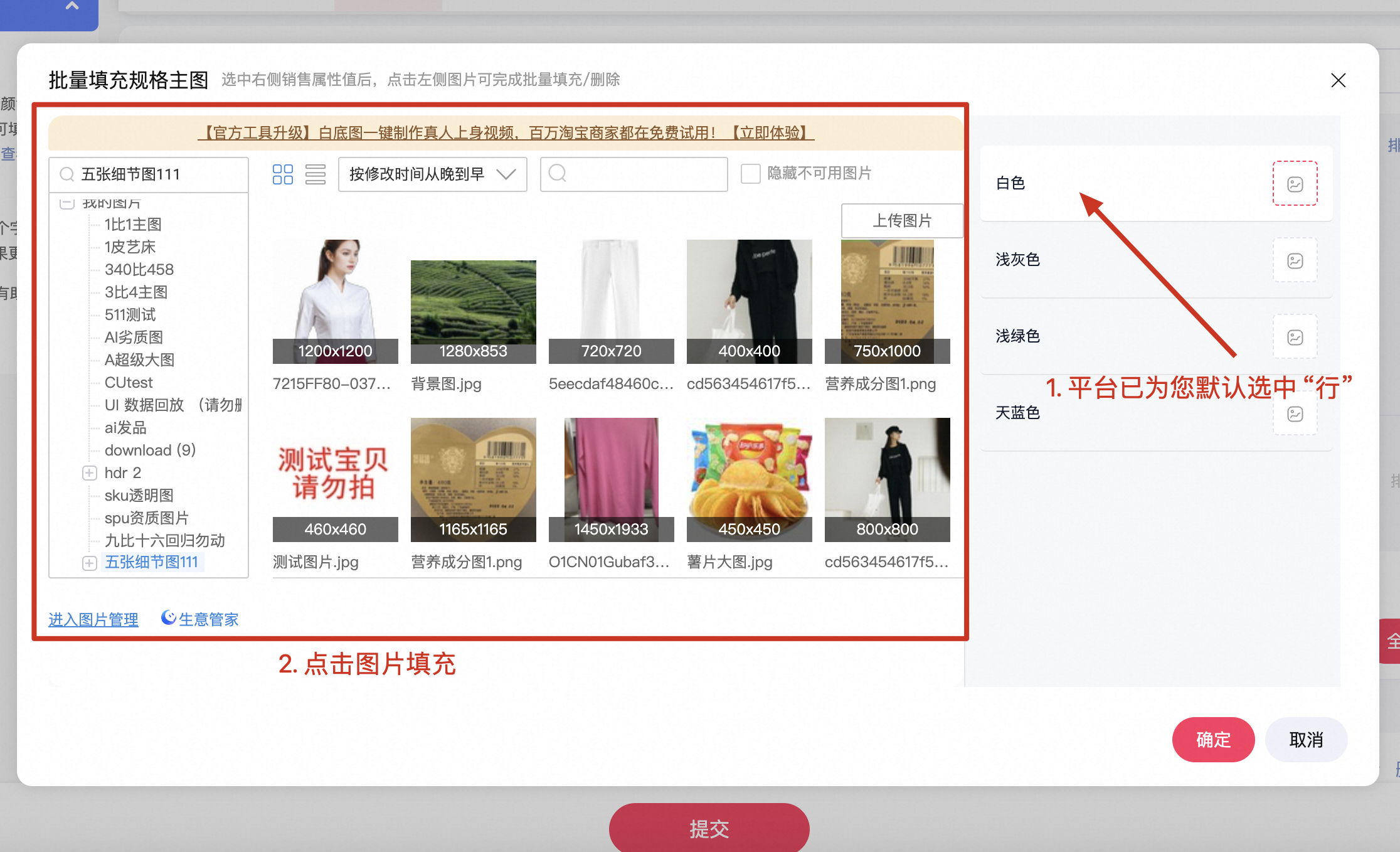Open the download (9) folder
This screenshot has height=852, width=1400.
coord(150,450)
